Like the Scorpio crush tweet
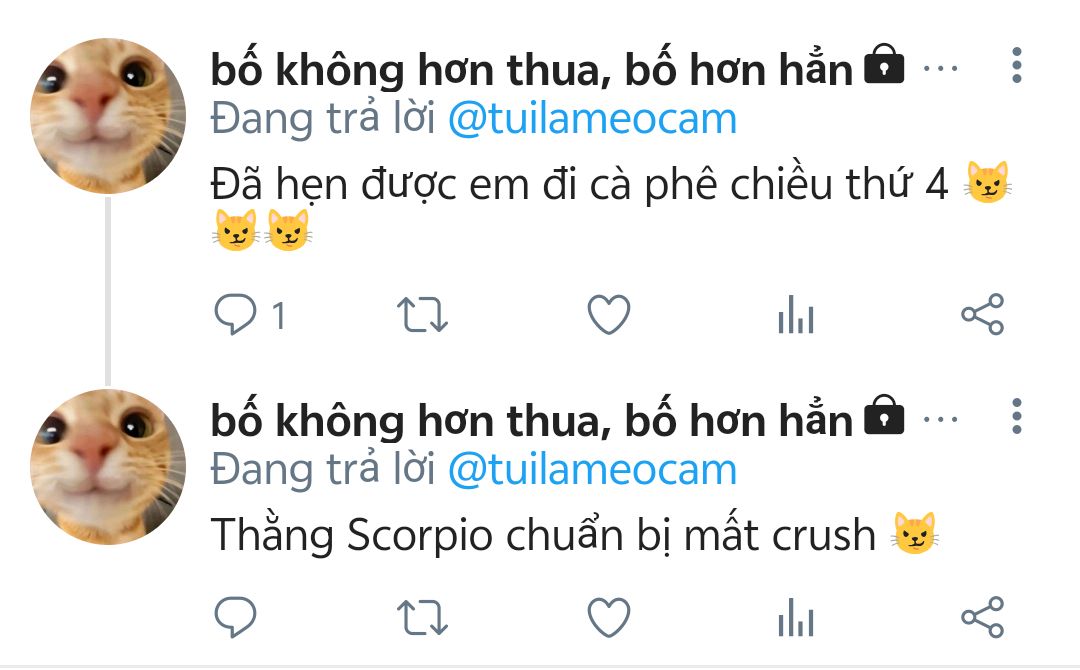The width and height of the screenshot is (1080, 670). [609, 617]
